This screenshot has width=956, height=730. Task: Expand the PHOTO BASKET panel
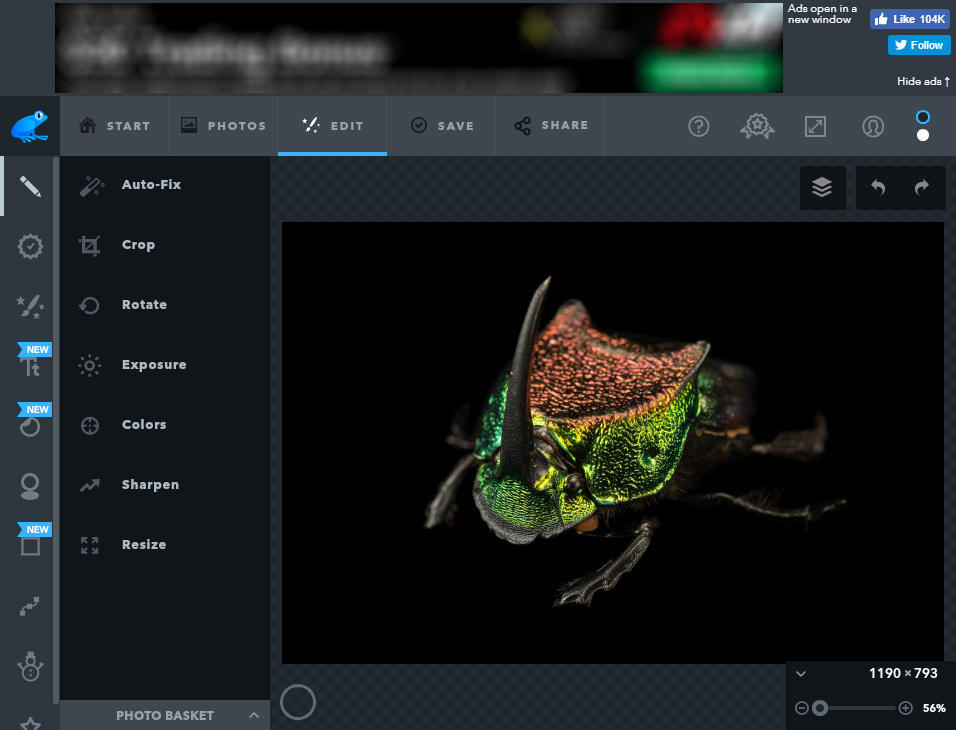pos(164,715)
